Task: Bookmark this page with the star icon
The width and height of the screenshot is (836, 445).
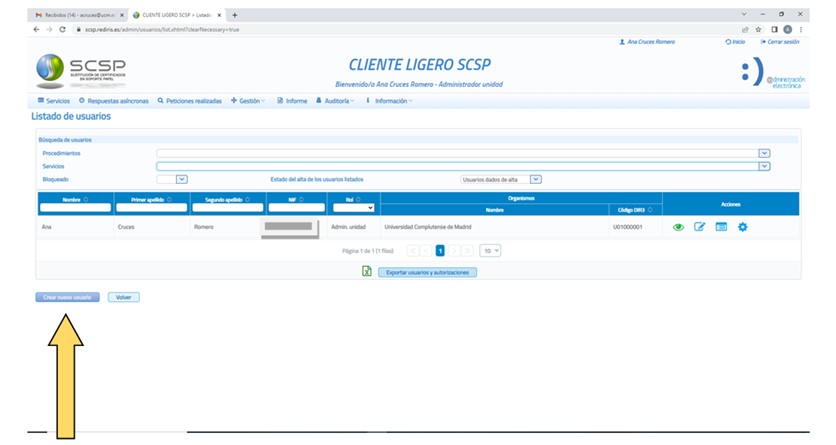Action: click(x=758, y=30)
